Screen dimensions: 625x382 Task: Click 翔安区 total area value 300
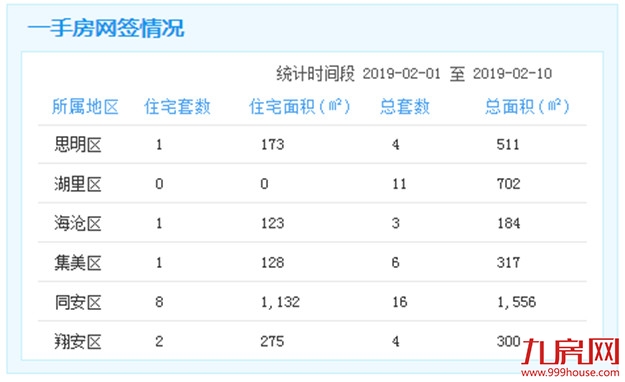pos(509,342)
